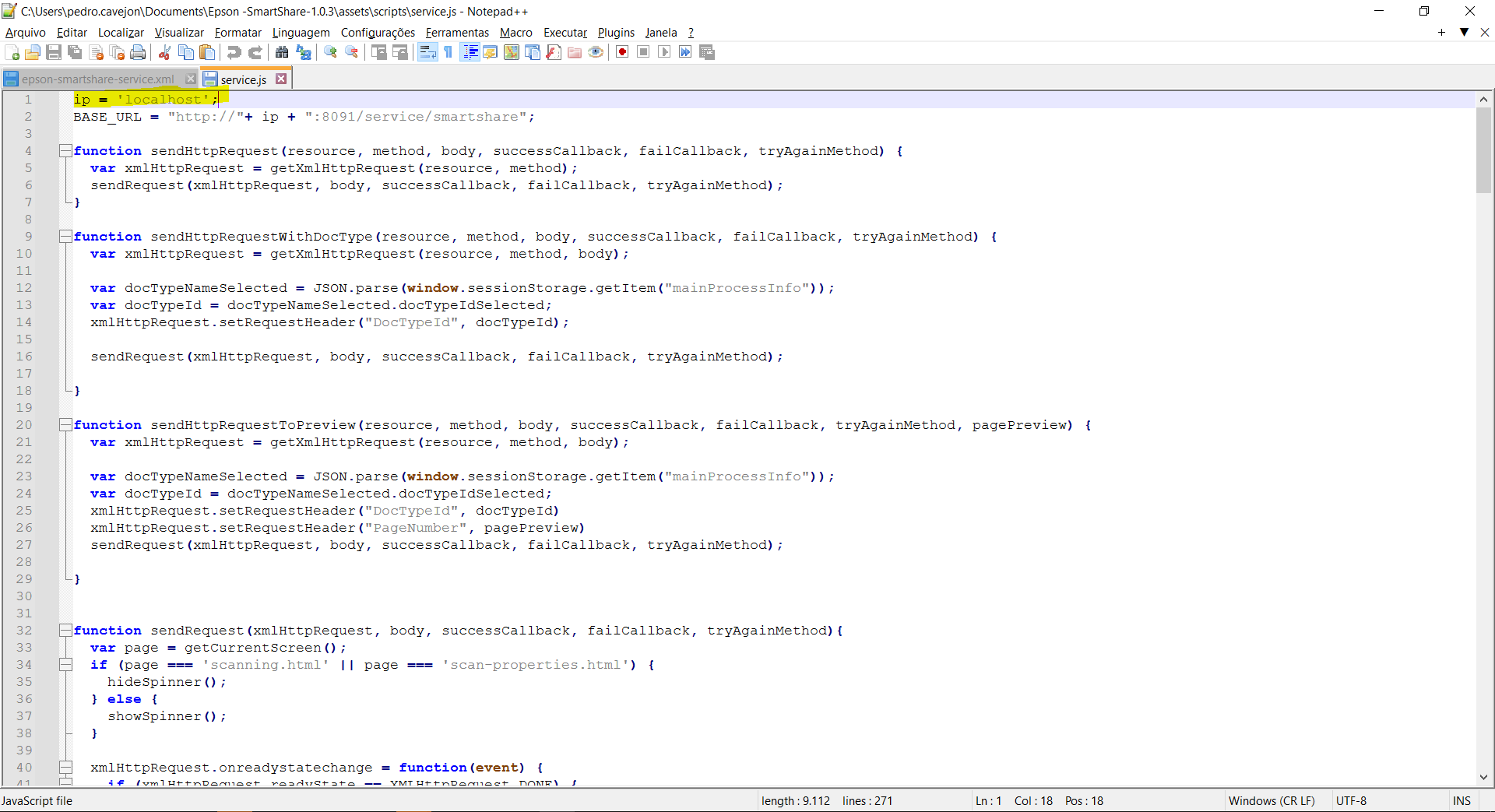The width and height of the screenshot is (1495, 812).
Task: Cut selection with the scissors icon
Action: point(164,52)
